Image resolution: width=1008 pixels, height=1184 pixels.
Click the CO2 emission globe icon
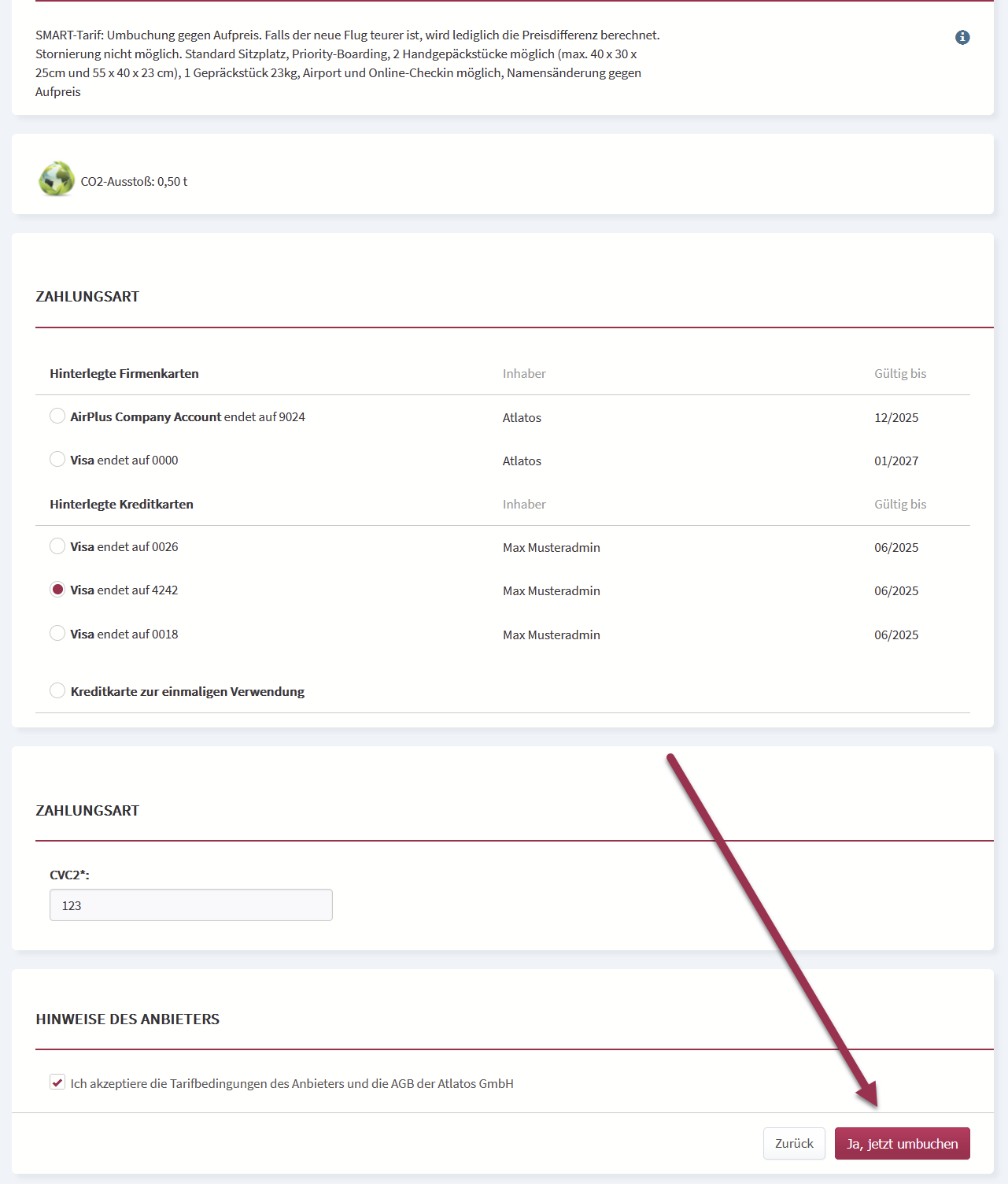pyautogui.click(x=57, y=179)
